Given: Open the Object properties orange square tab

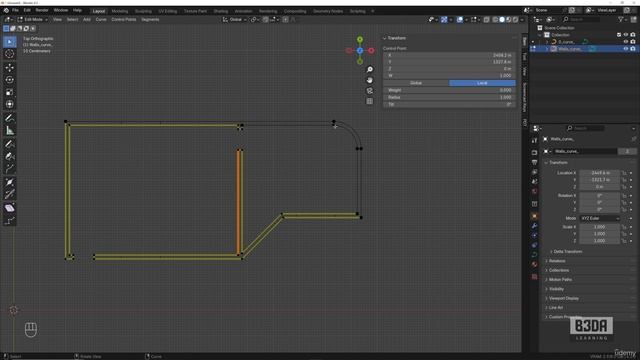Looking at the screenshot, I should tap(534, 216).
